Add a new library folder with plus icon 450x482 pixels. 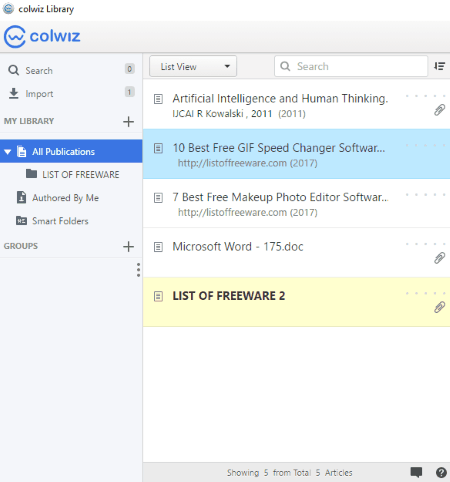pos(128,121)
